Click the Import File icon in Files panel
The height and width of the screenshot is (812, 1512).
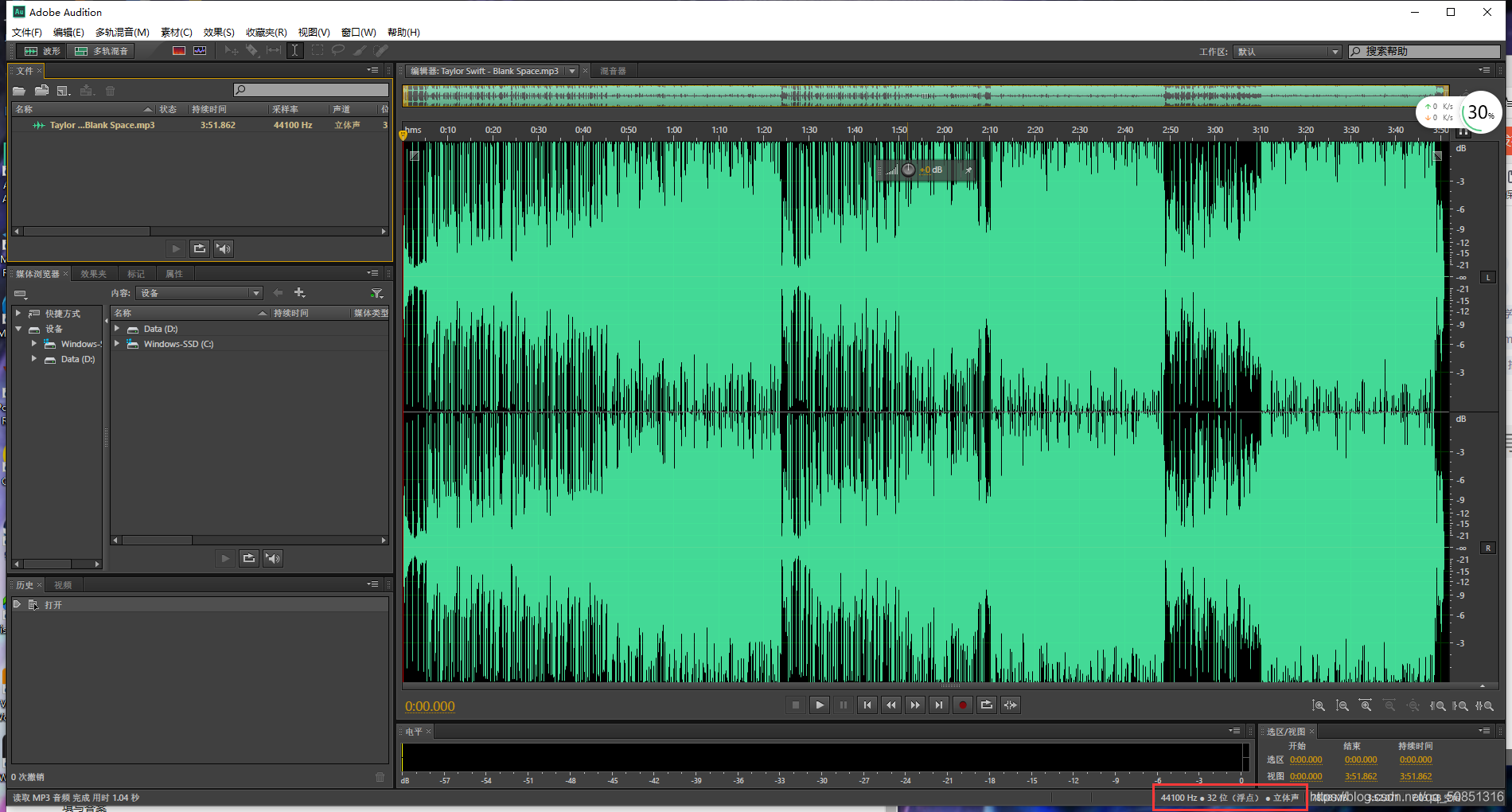[x=41, y=91]
